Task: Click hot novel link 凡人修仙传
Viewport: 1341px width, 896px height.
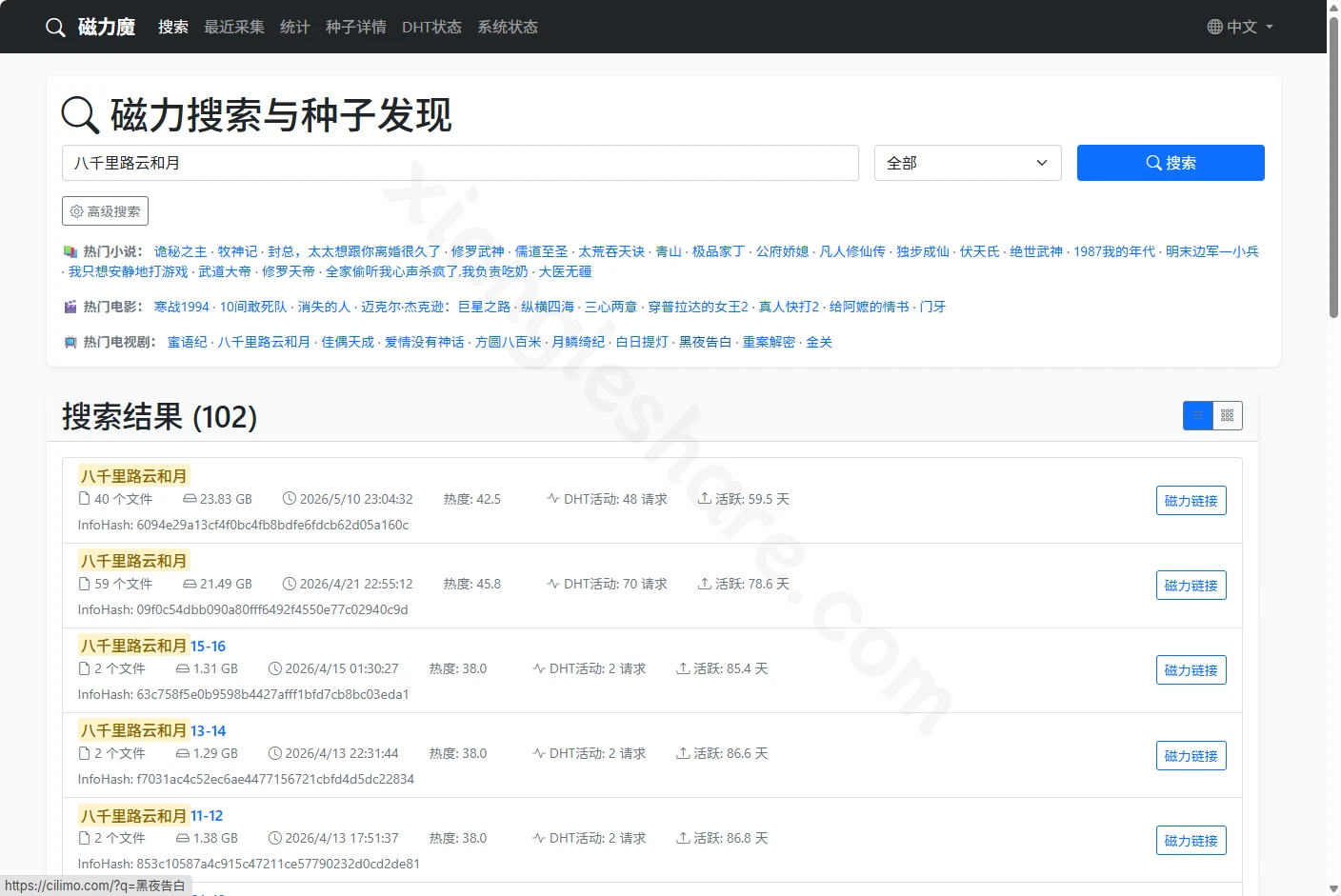Action: [852, 251]
